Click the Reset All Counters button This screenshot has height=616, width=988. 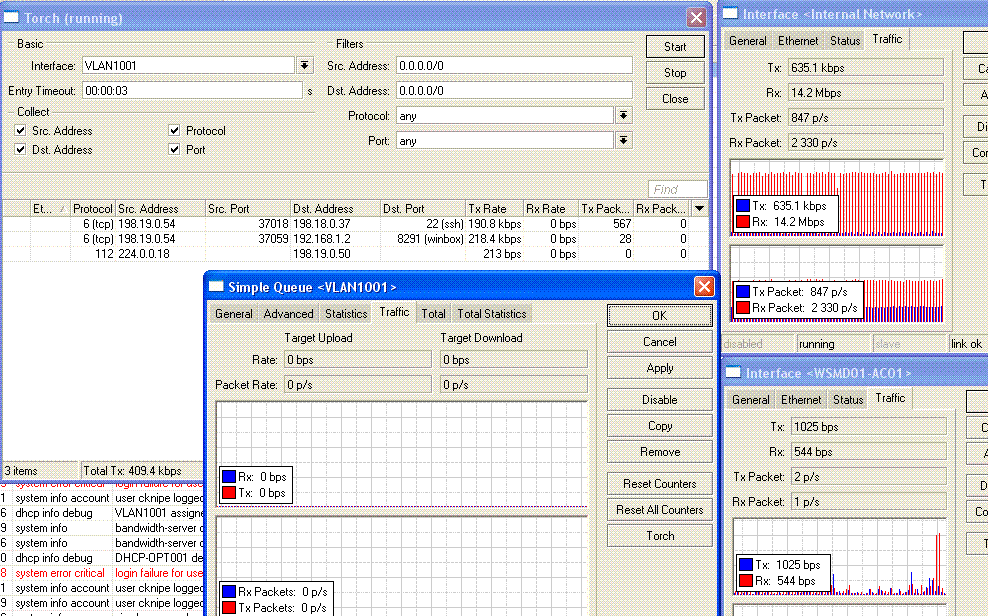[658, 509]
